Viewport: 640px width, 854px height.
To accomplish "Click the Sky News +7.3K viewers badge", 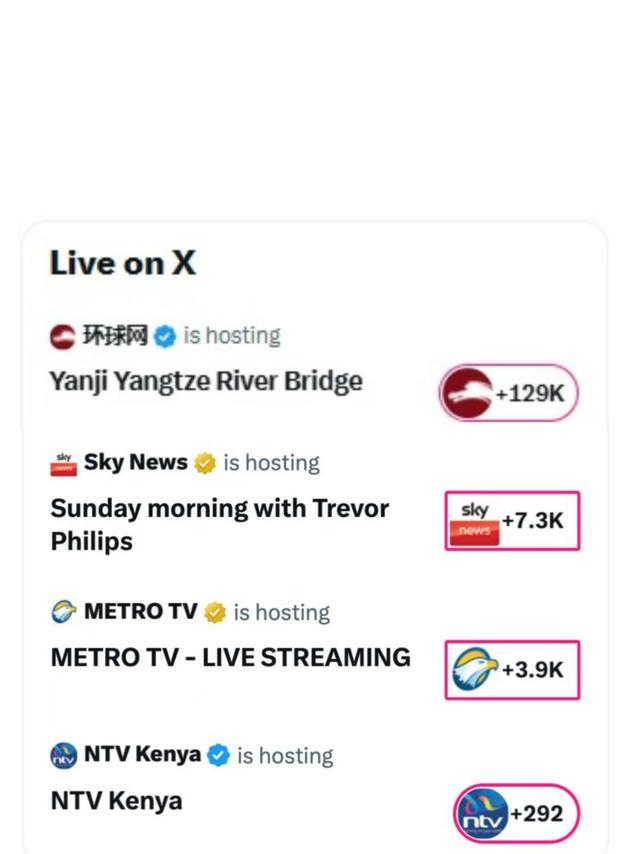I will pyautogui.click(x=512, y=521).
